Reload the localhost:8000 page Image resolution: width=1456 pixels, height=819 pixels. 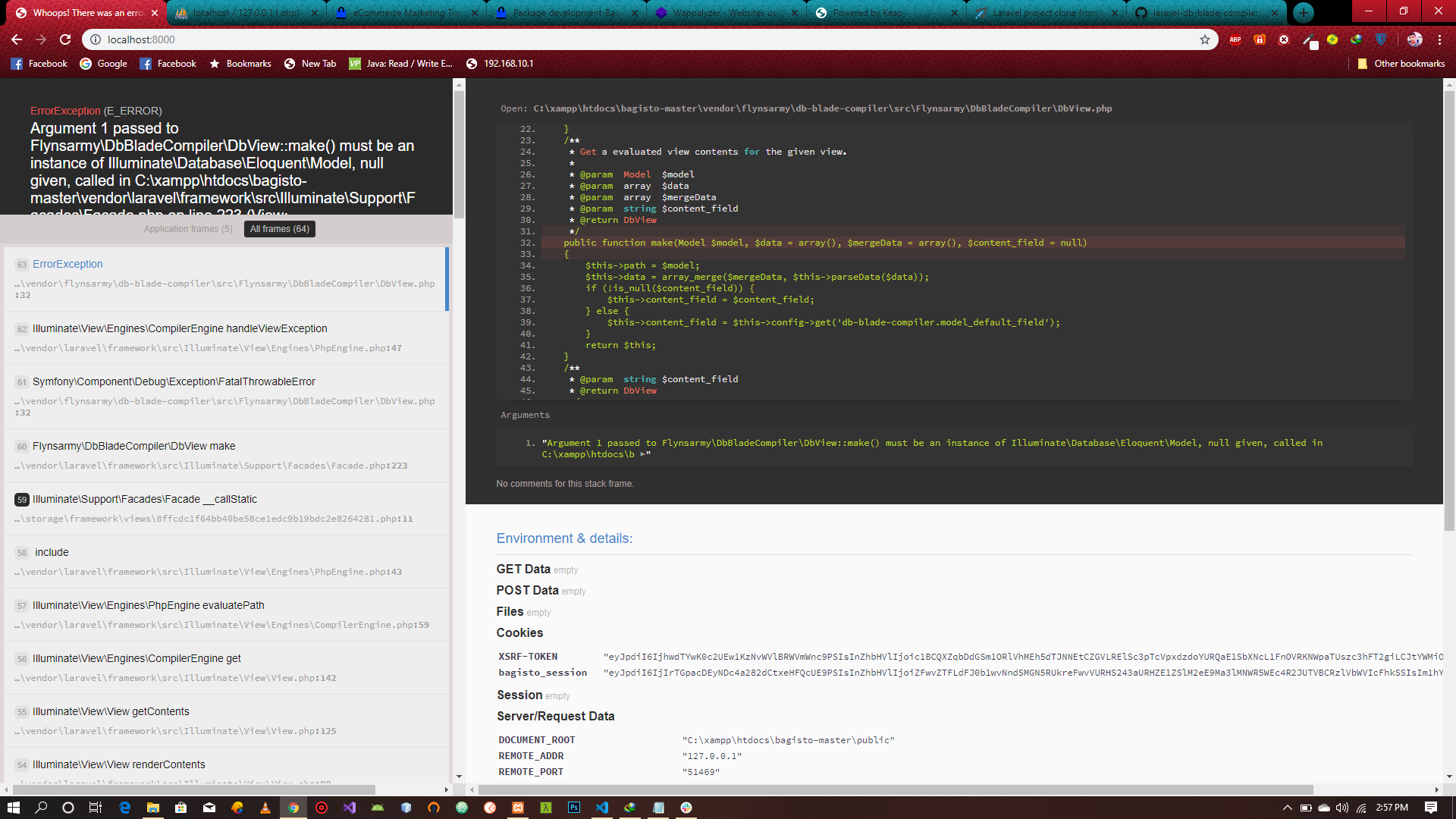pos(65,39)
